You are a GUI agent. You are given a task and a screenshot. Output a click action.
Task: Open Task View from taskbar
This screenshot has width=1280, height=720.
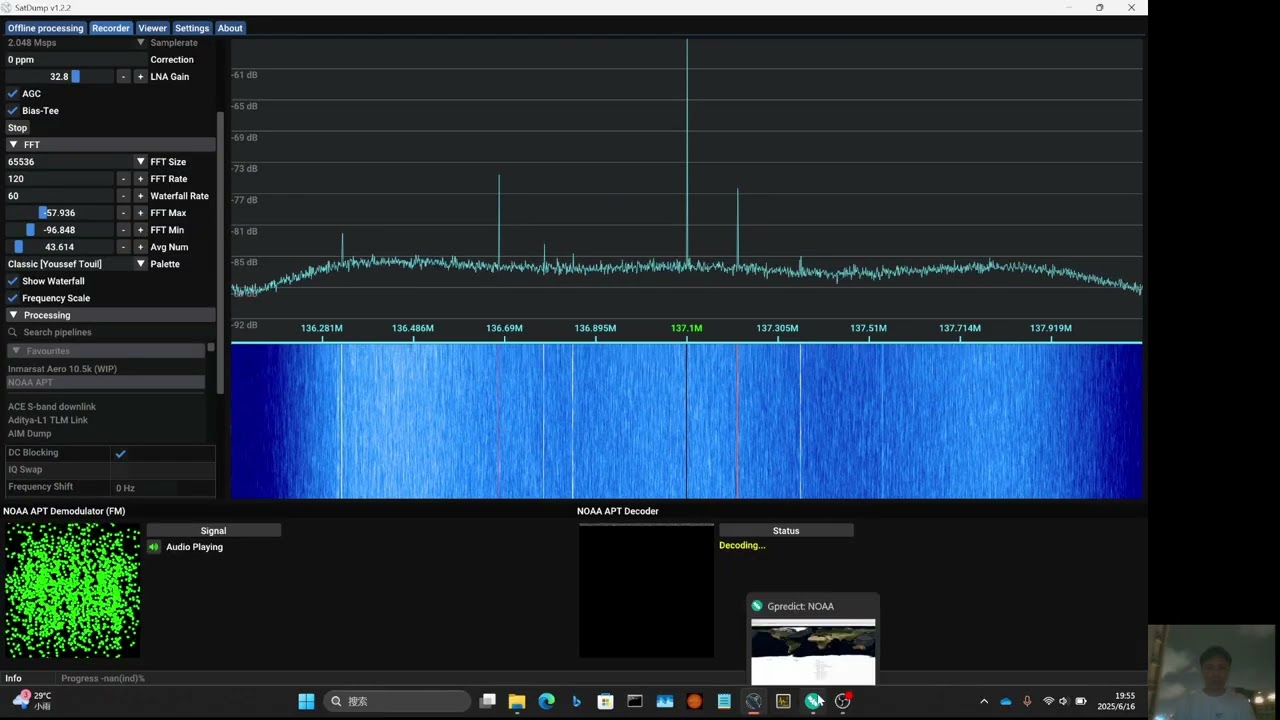[487, 701]
